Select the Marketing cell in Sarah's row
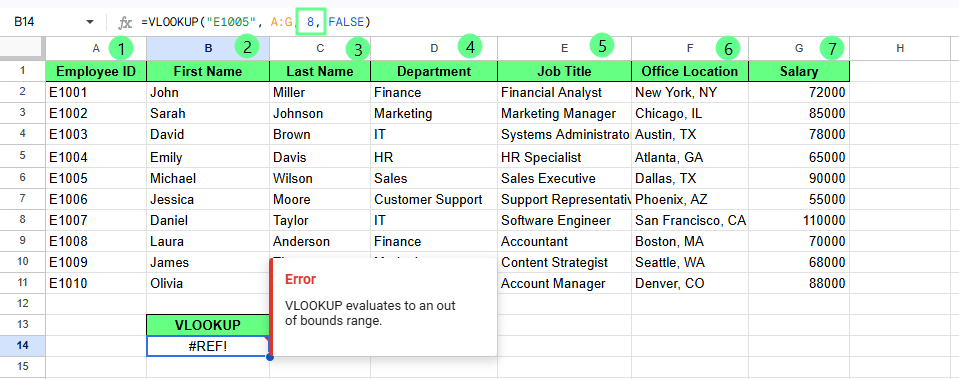The image size is (959, 379). [x=434, y=113]
